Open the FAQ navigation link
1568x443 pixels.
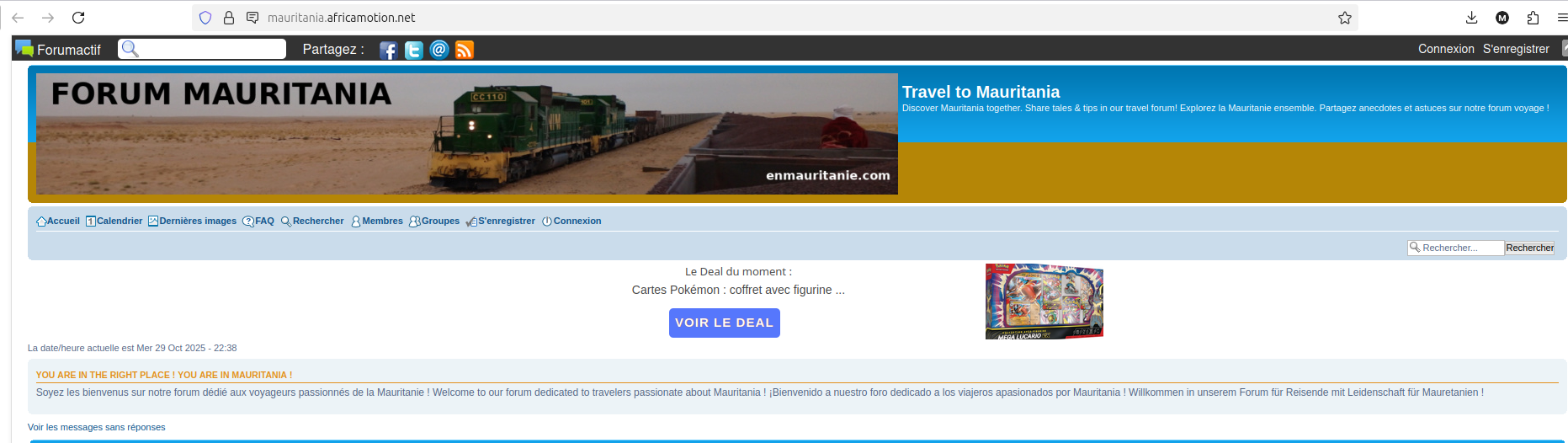coord(258,221)
